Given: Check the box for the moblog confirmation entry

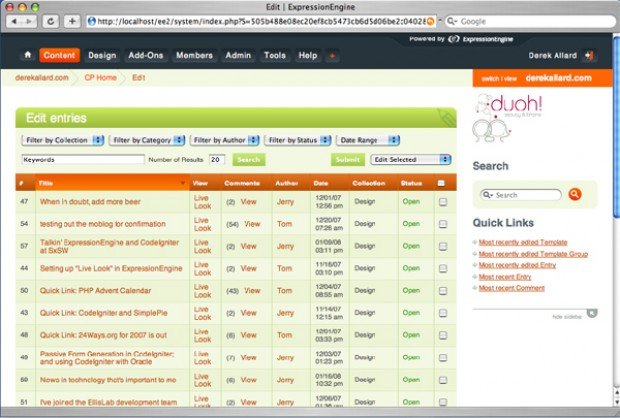Looking at the screenshot, I should point(443,224).
